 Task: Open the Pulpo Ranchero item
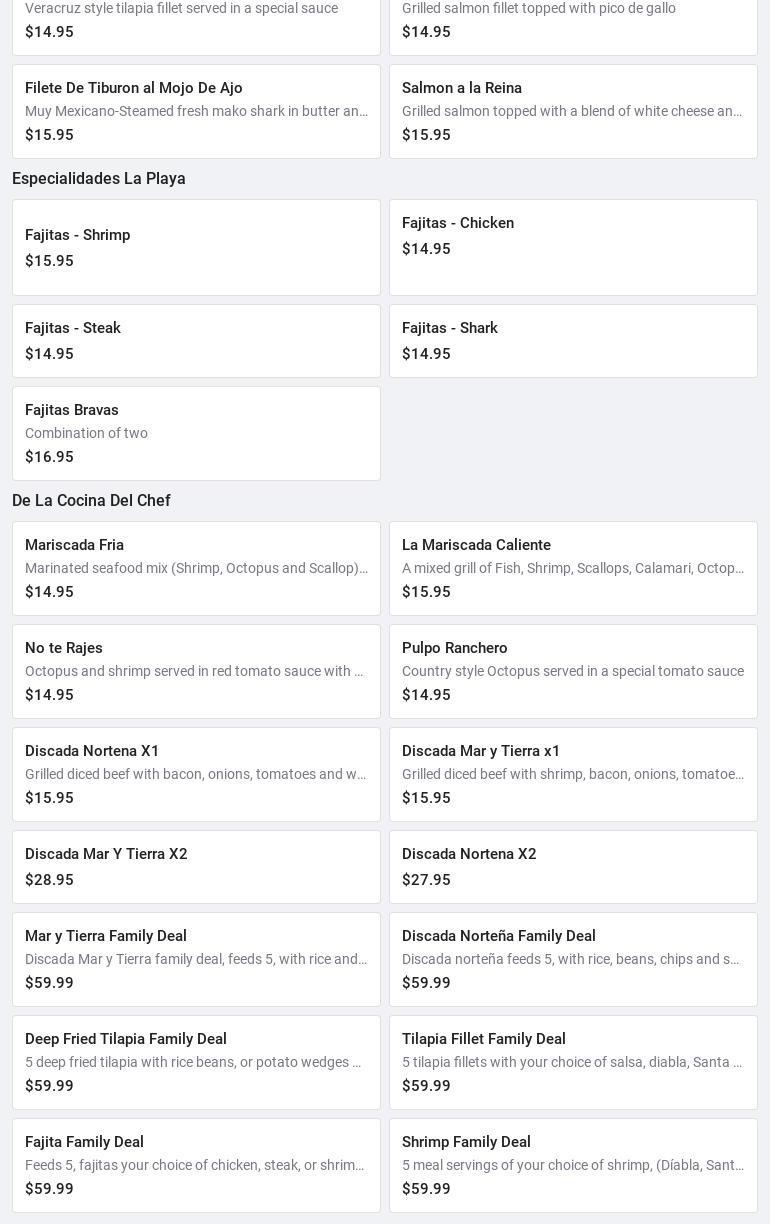click(x=573, y=671)
